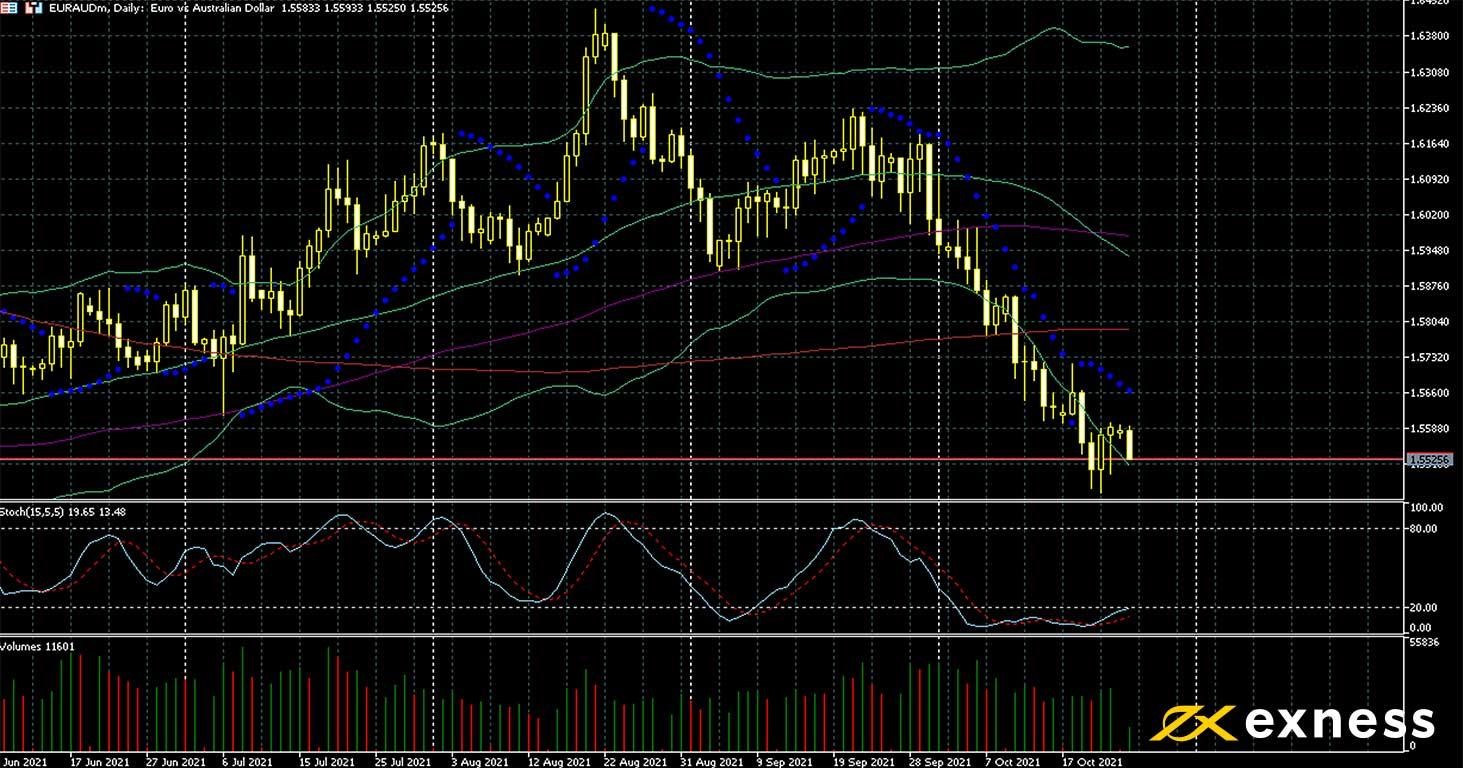This screenshot has width=1463, height=768.
Task: Click the current price tag 1.55256
Action: click(x=1427, y=460)
